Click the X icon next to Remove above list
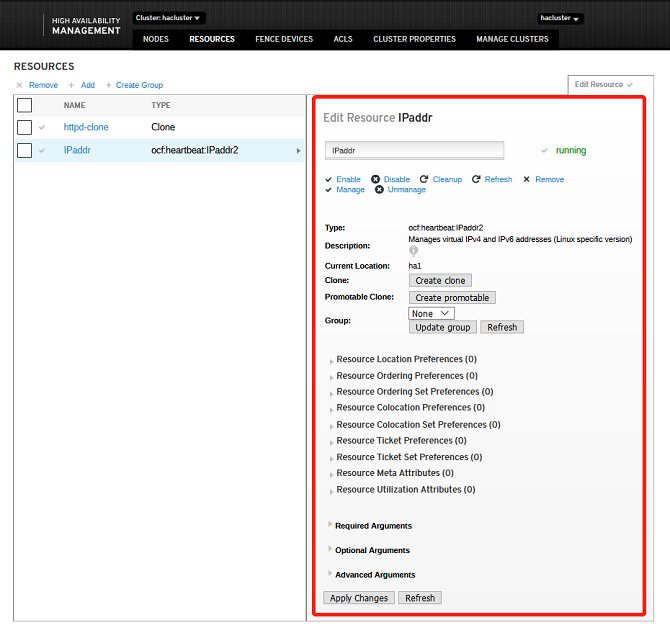This screenshot has width=670, height=633. tap(19, 85)
